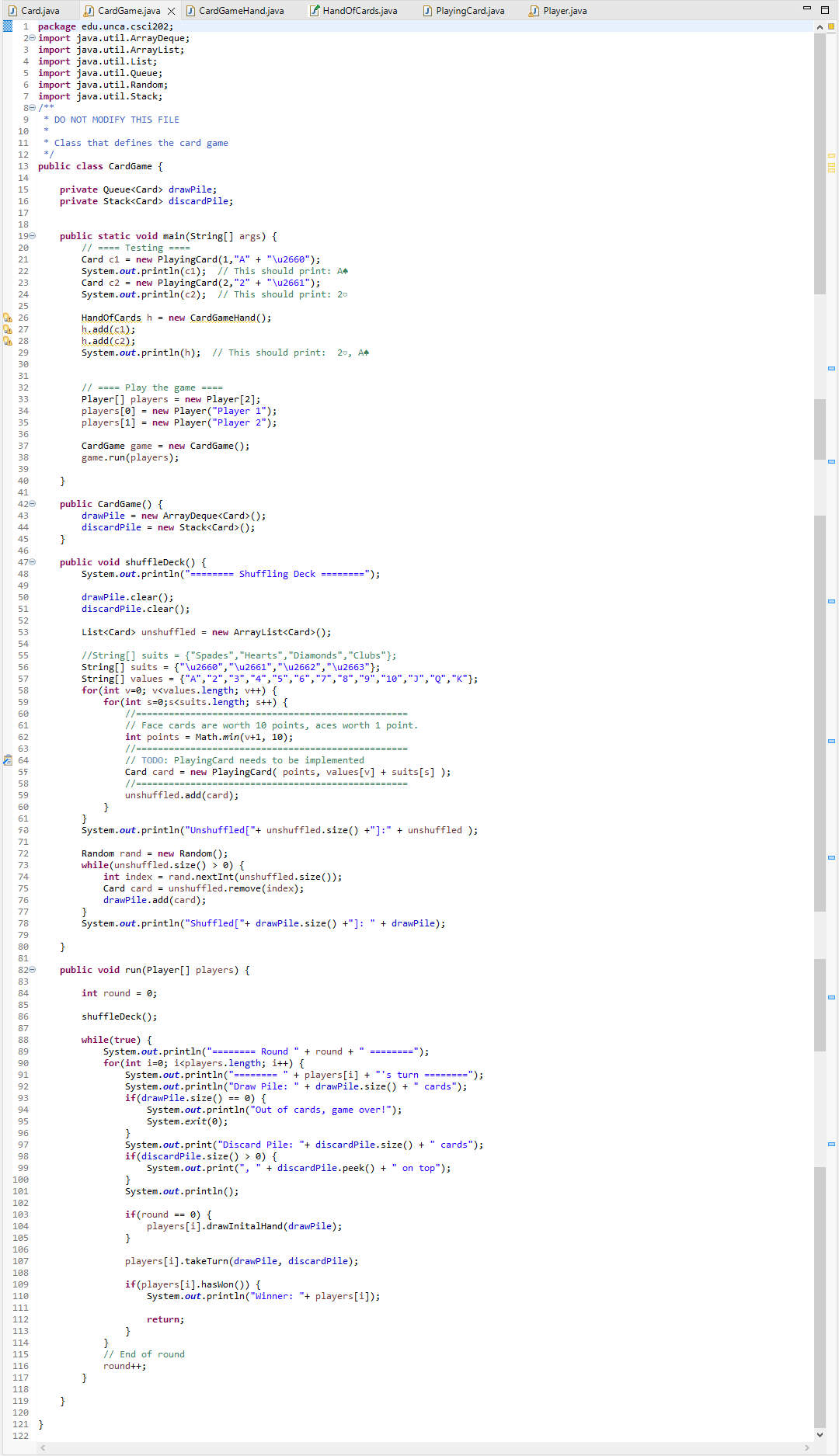Click 'Math.min(v+1, 10);' on the points line
The width and height of the screenshot is (839, 1456).
[245, 737]
